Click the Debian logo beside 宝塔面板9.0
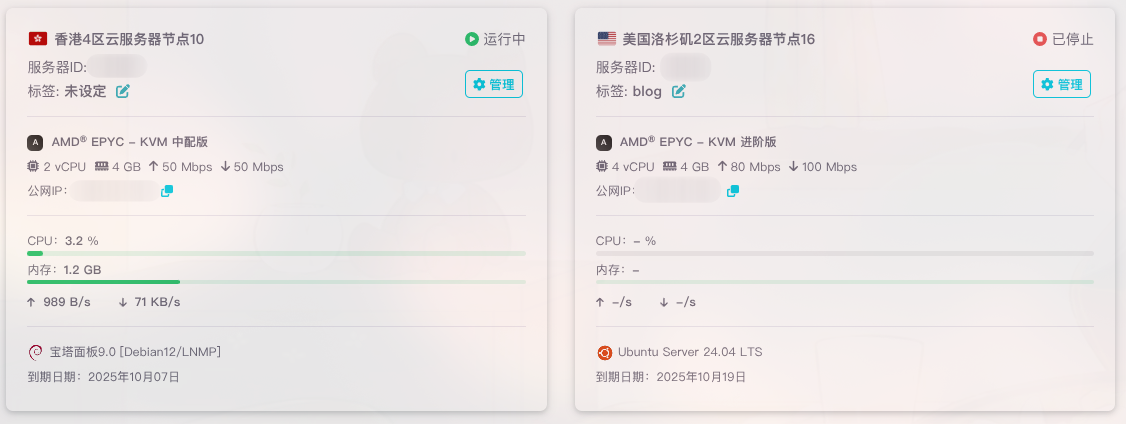This screenshot has width=1126, height=424. 35,352
